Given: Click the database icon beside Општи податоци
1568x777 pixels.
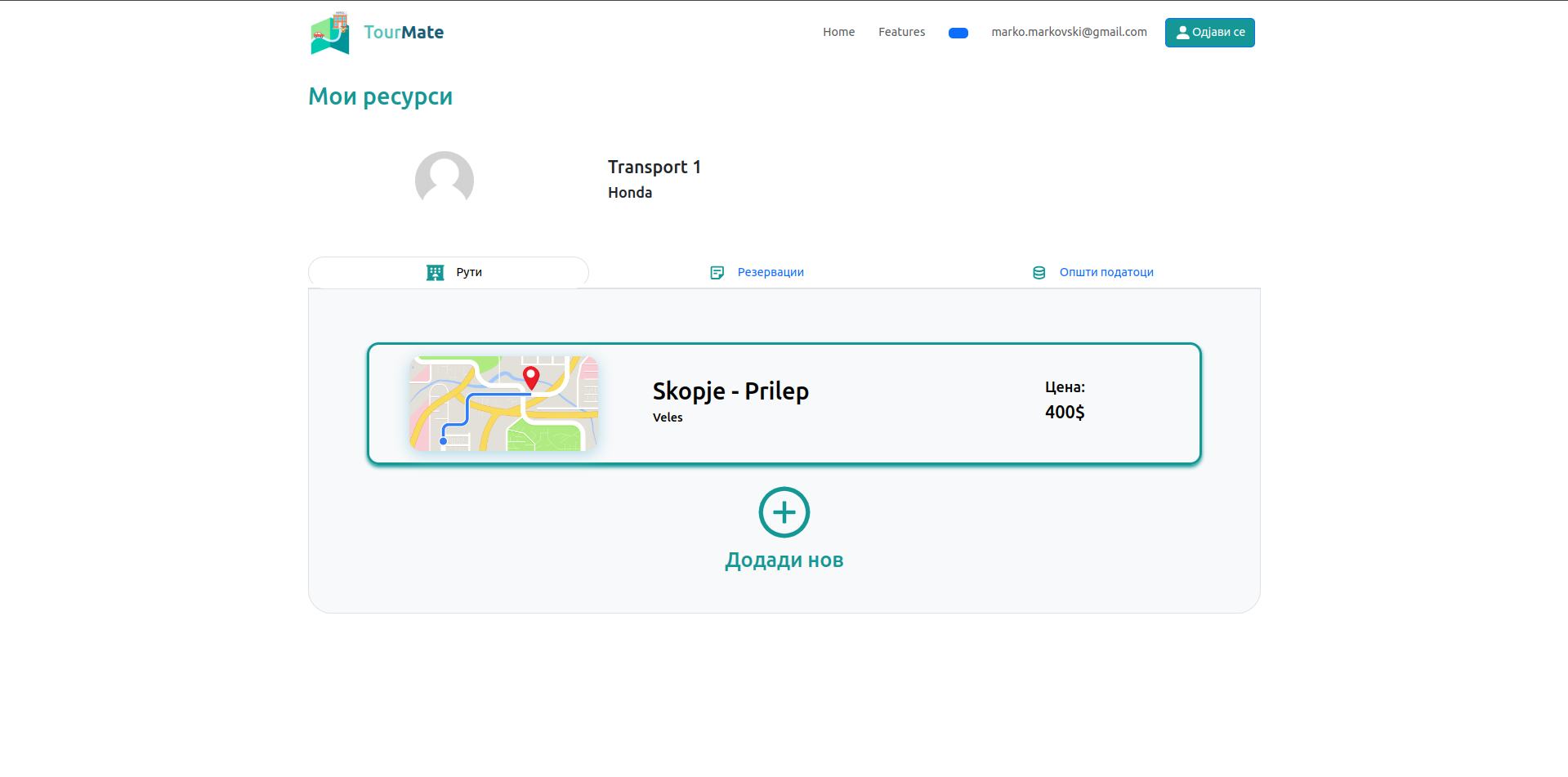Looking at the screenshot, I should point(1039,272).
